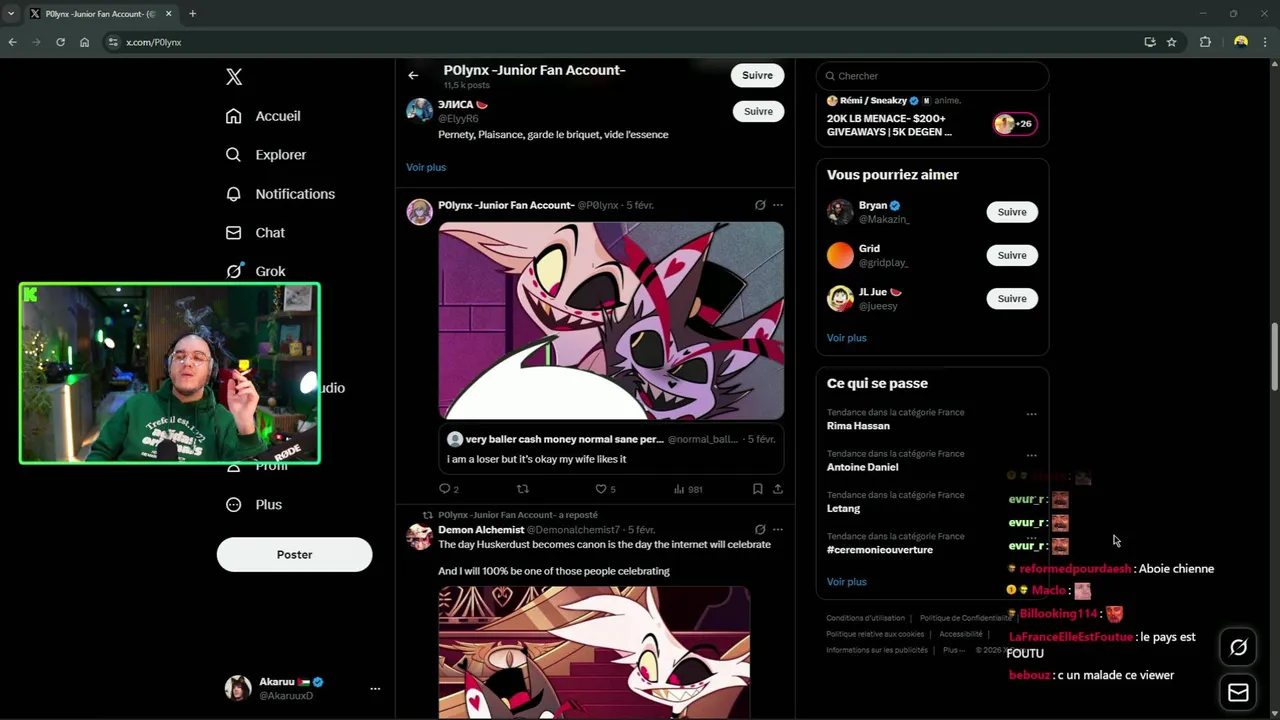Follow P0lynx with header Suivre button
1280x720 pixels.
[x=757, y=75]
